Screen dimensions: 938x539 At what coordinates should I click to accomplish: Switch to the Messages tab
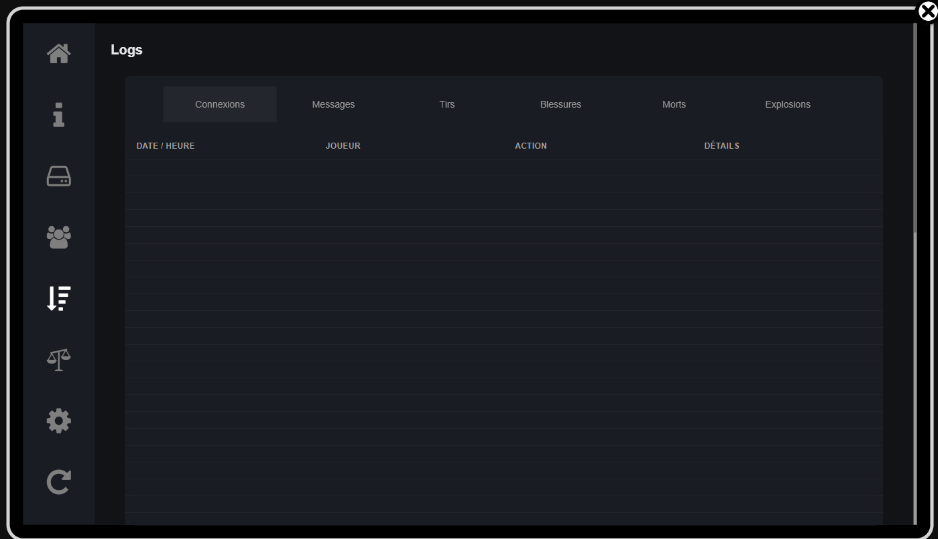pos(333,105)
